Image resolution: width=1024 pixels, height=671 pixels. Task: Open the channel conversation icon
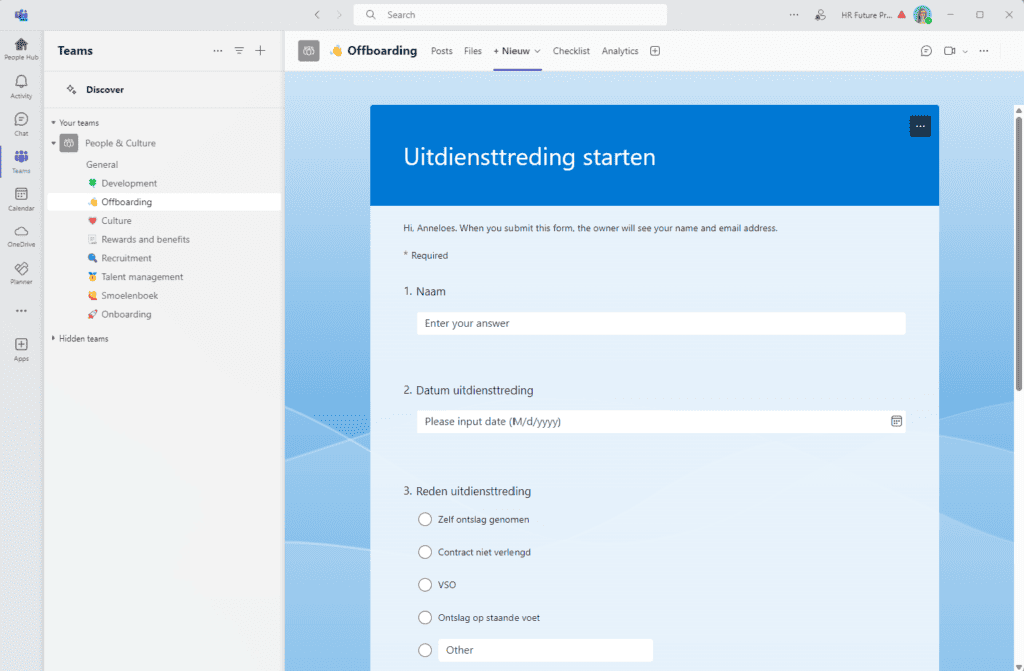(x=926, y=51)
